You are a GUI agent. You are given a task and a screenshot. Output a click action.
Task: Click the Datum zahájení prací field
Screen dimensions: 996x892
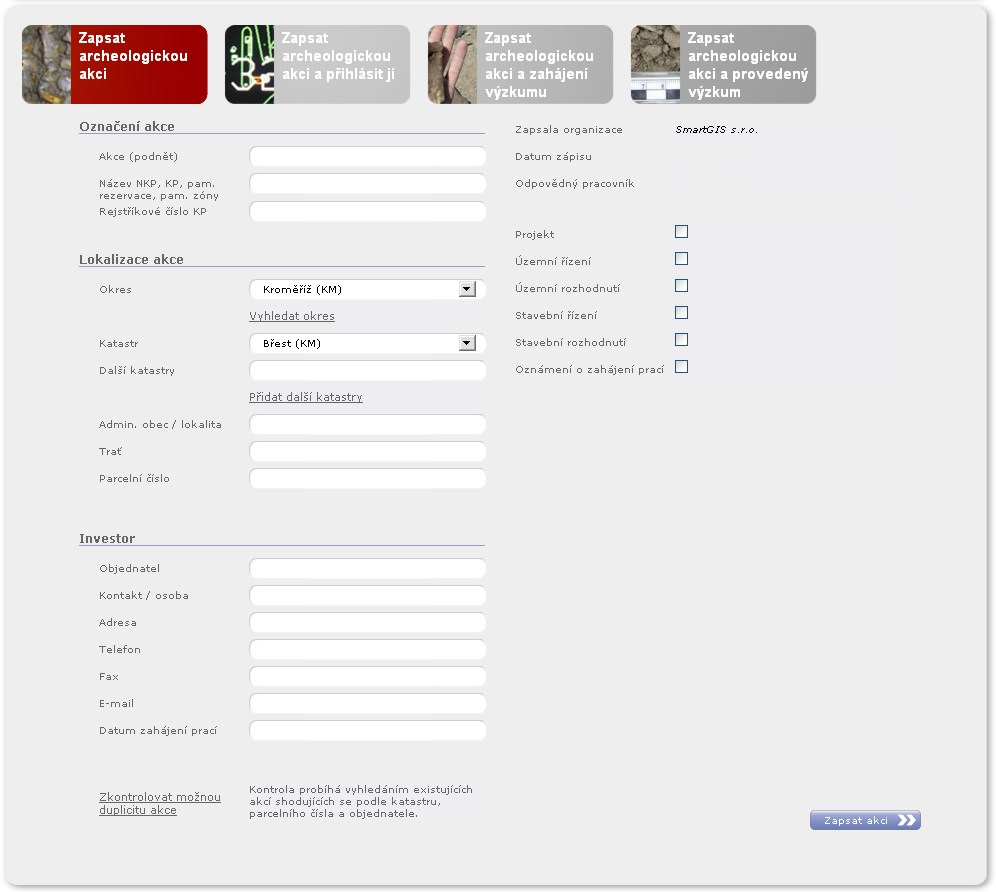(367, 731)
